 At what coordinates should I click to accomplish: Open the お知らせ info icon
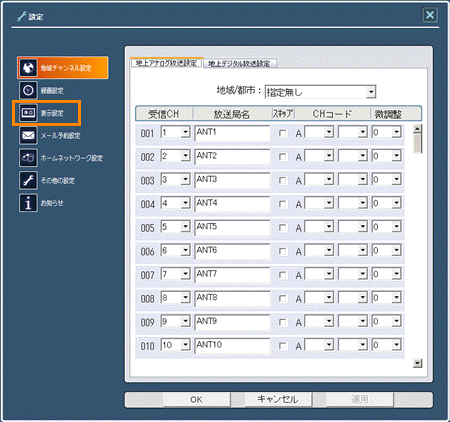[x=28, y=203]
